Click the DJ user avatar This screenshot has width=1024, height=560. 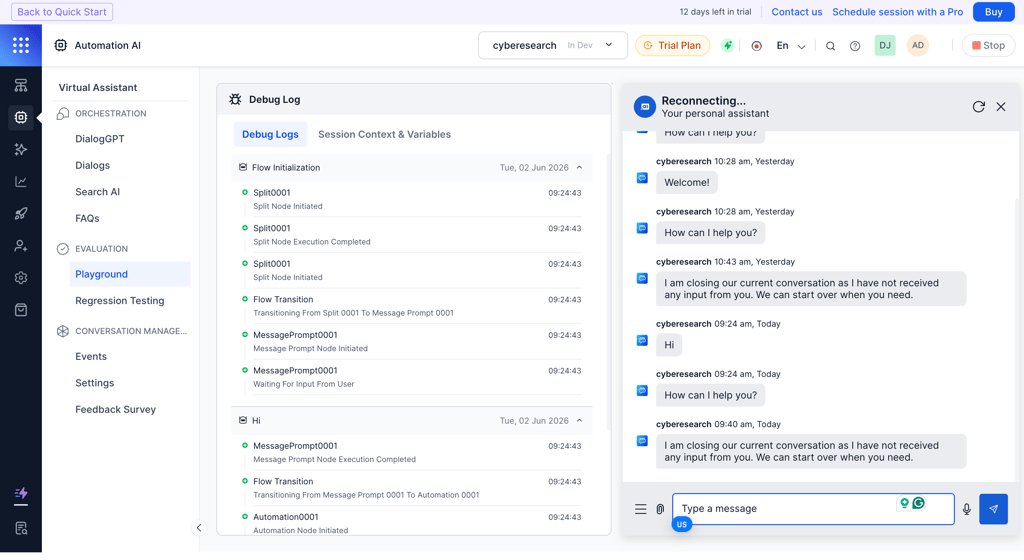(885, 45)
